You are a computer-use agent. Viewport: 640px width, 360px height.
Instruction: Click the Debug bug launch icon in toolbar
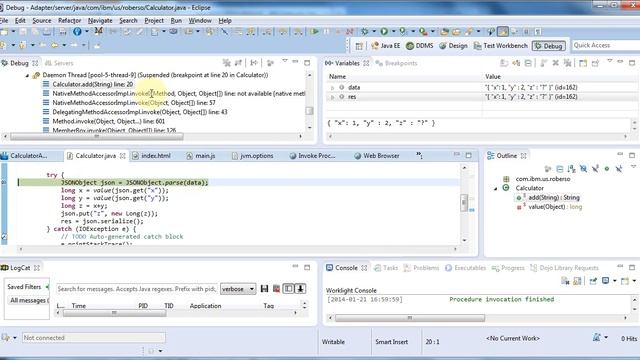364,31
